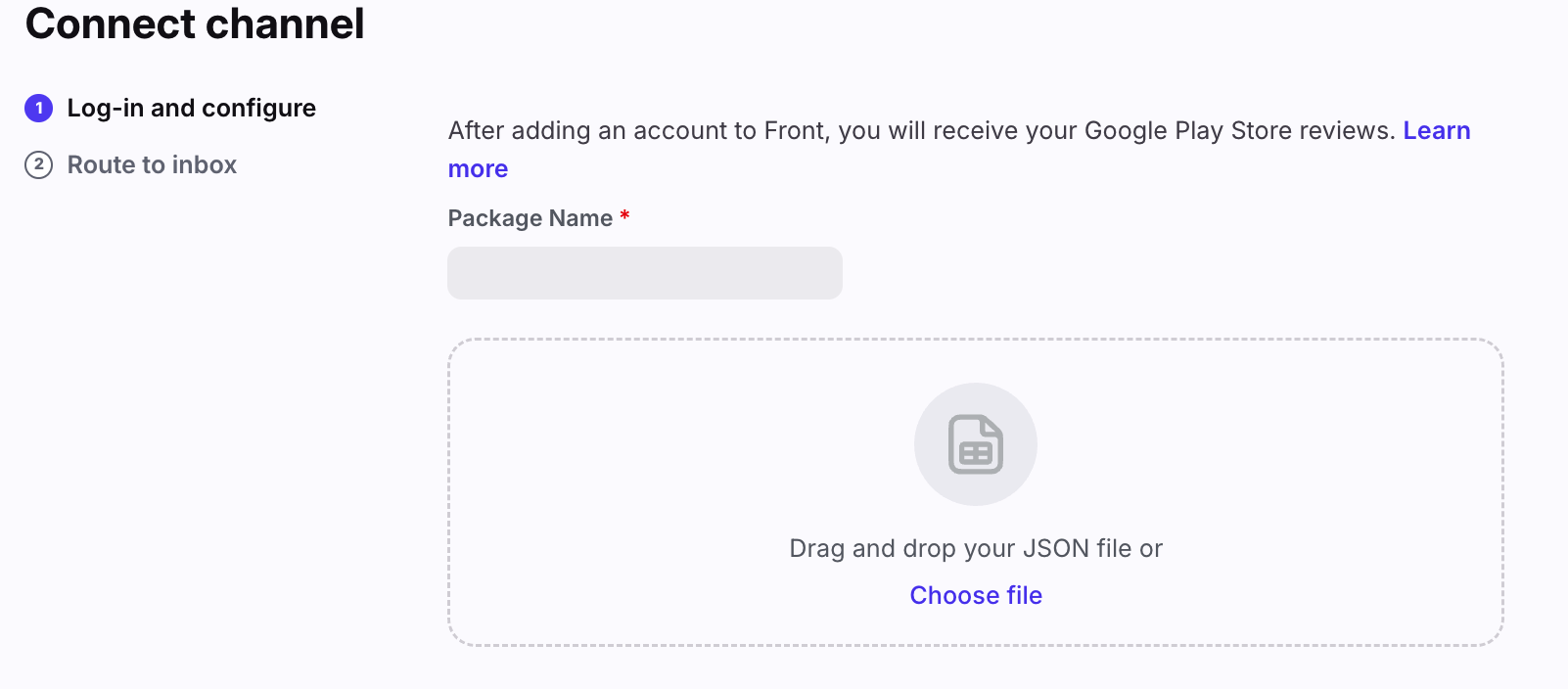
Task: Click the step 1 numbered circle icon
Action: tap(38, 108)
